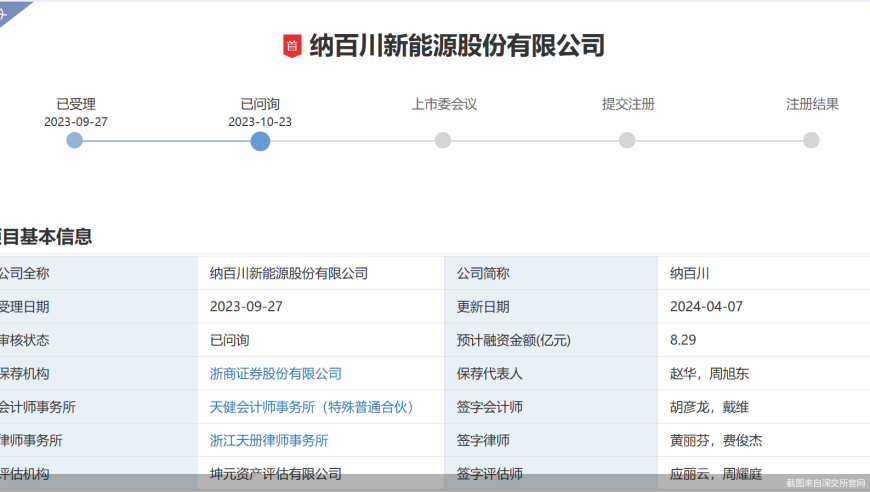
Task: Click the date 2023-10-23 under 已问询
Action: point(260,121)
